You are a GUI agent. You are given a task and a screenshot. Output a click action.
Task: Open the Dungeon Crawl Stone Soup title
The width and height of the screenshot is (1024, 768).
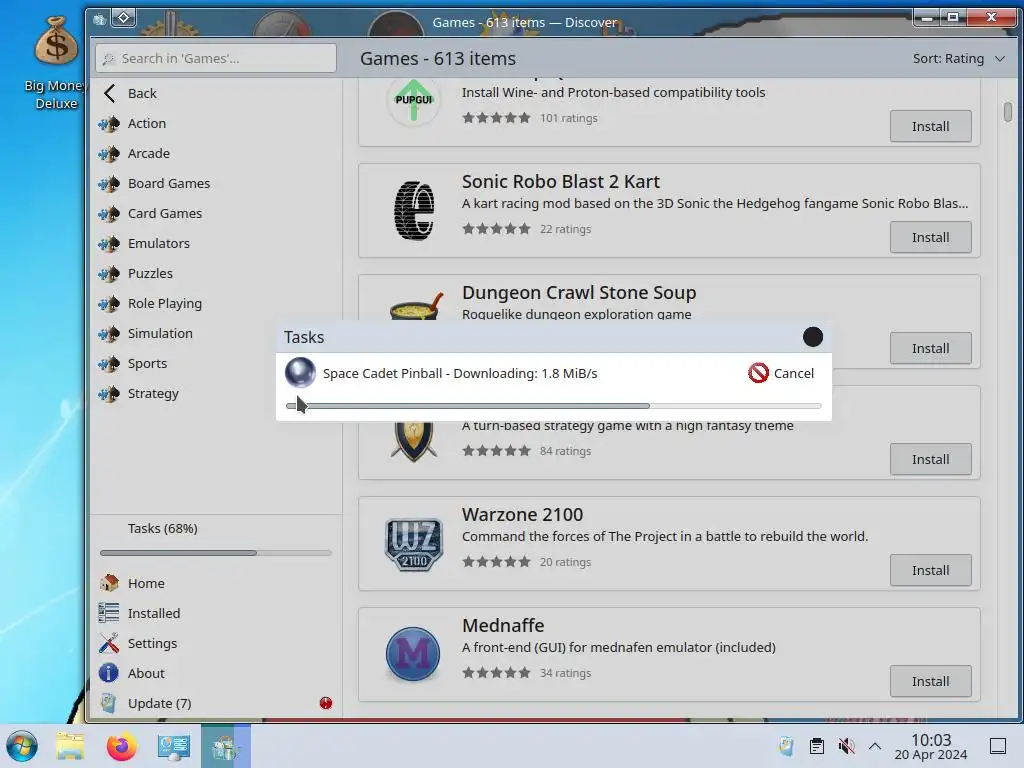[x=579, y=293]
